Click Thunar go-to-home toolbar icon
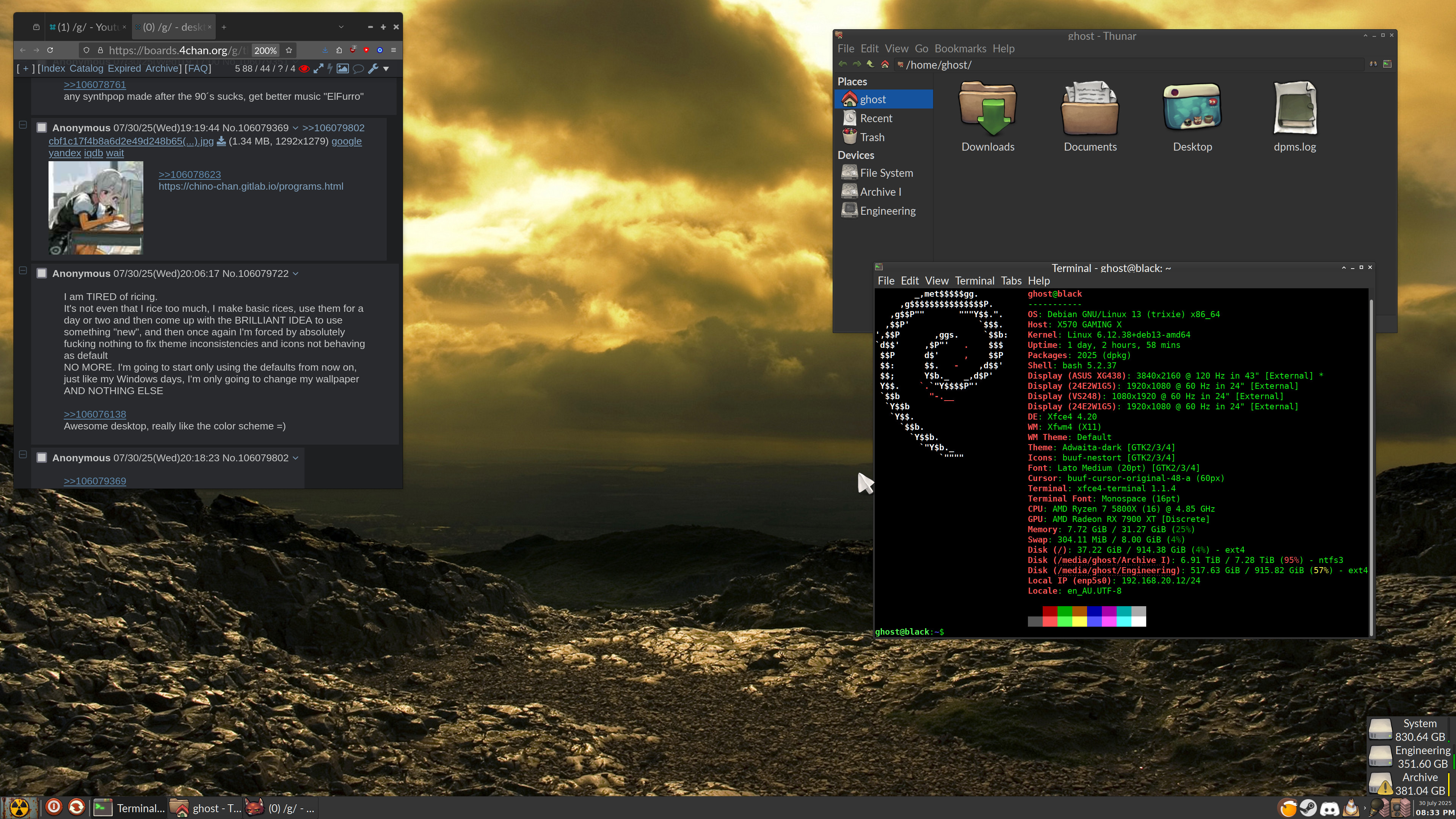The image size is (1456, 819). click(885, 64)
